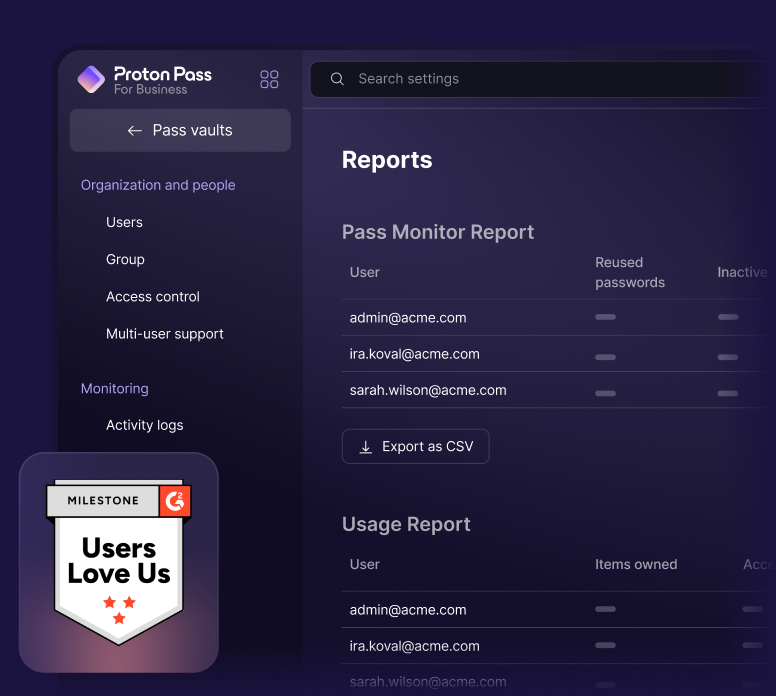The image size is (776, 696).
Task: Click the Items owned column header
Action: pos(636,564)
